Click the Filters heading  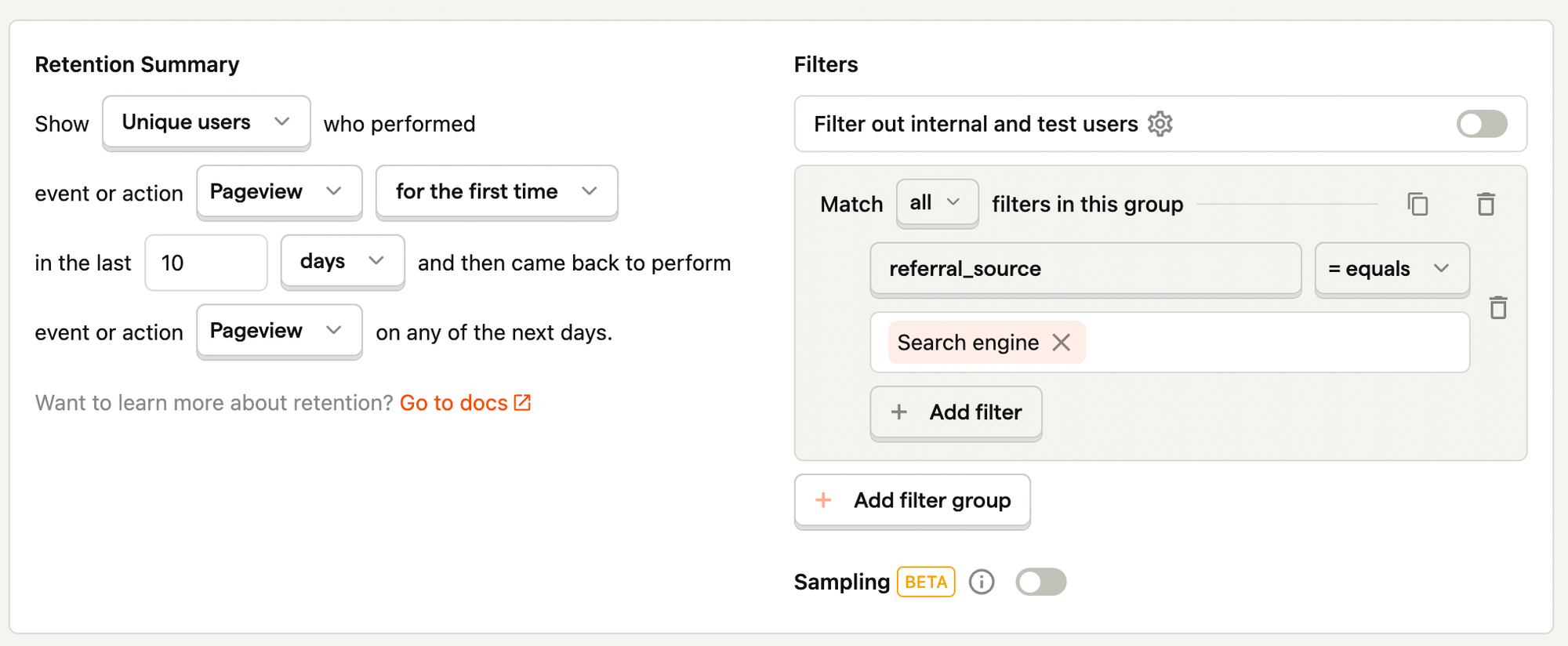[x=826, y=64]
